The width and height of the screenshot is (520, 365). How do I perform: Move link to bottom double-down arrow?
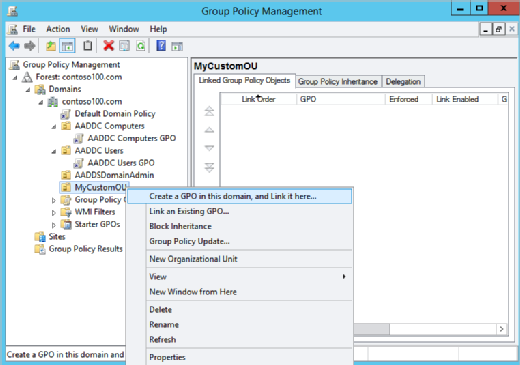209,167
